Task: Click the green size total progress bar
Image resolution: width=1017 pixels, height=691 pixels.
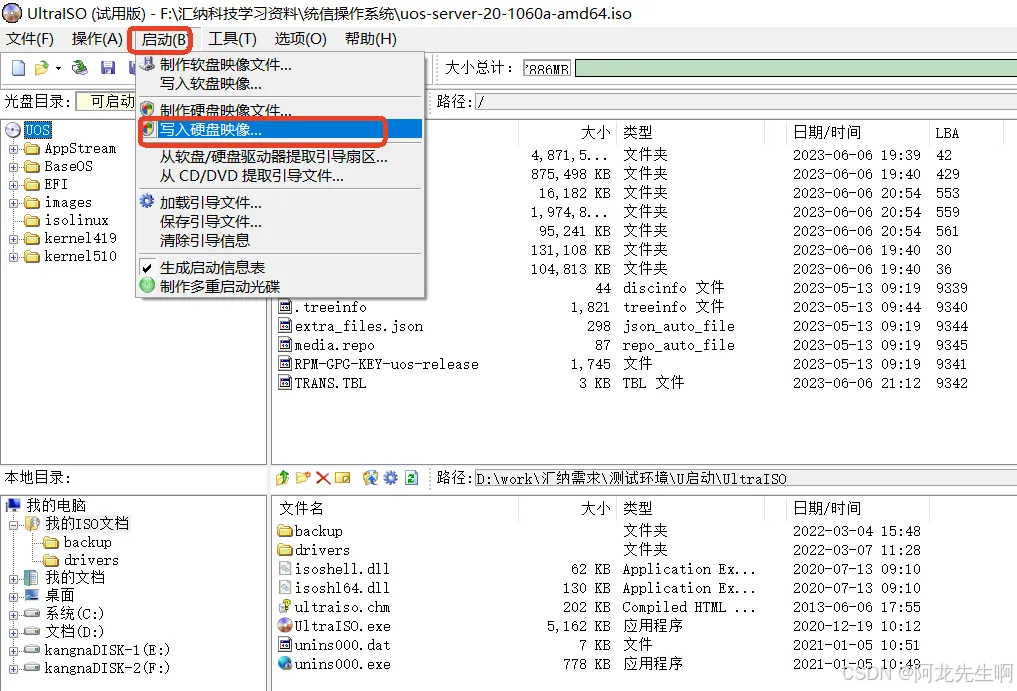Action: point(790,68)
